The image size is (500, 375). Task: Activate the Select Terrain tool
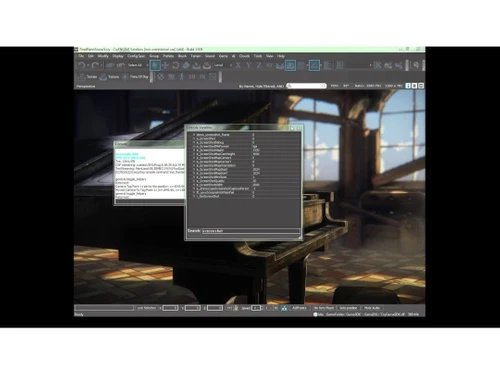point(196,65)
